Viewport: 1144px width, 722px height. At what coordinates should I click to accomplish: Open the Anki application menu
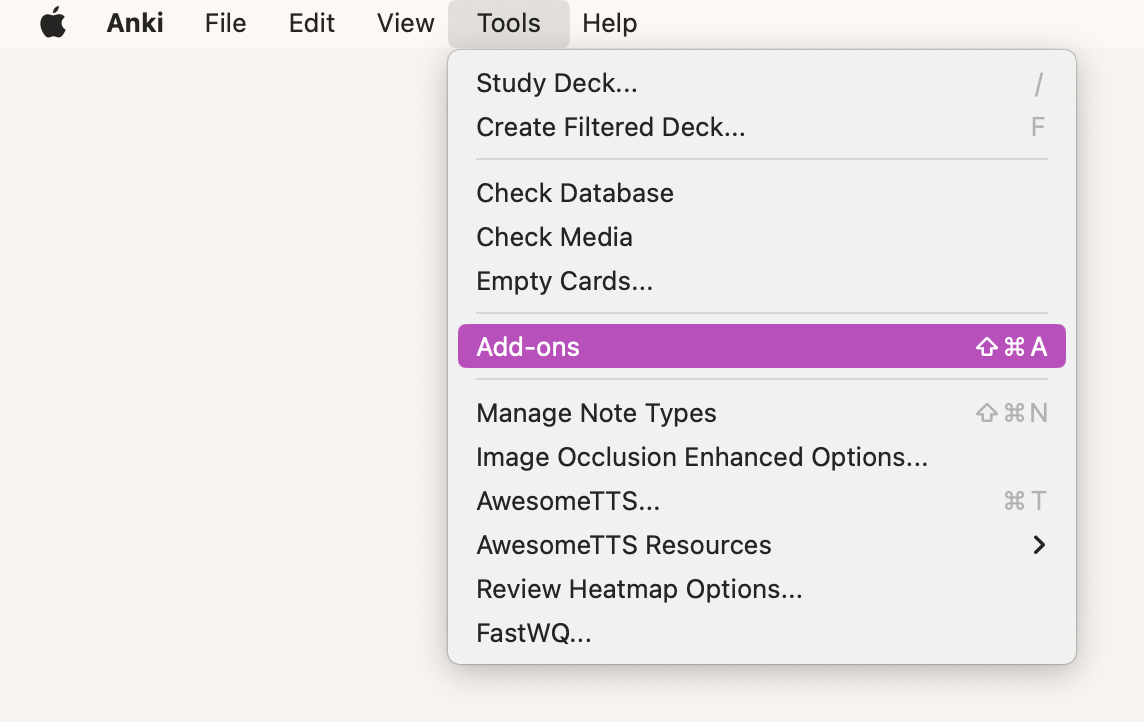click(x=135, y=23)
